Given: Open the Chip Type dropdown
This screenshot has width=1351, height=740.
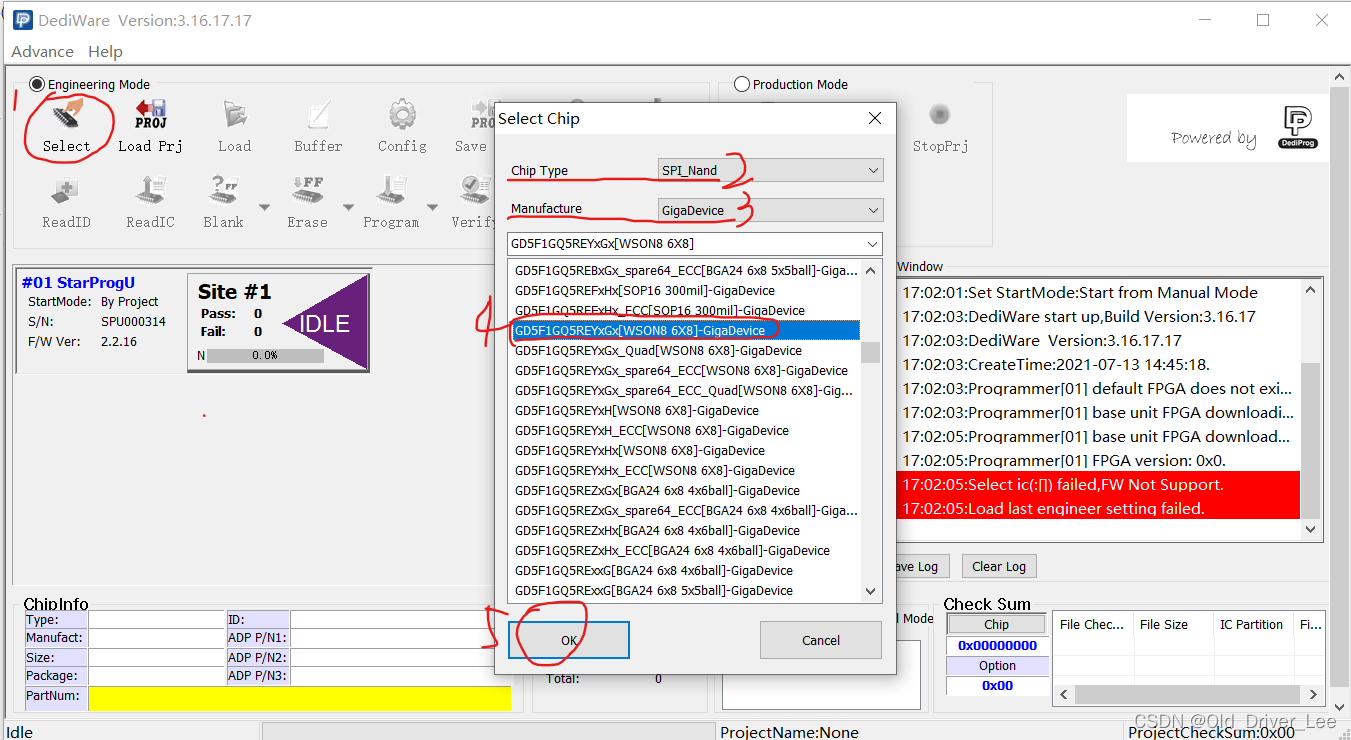Looking at the screenshot, I should point(770,170).
